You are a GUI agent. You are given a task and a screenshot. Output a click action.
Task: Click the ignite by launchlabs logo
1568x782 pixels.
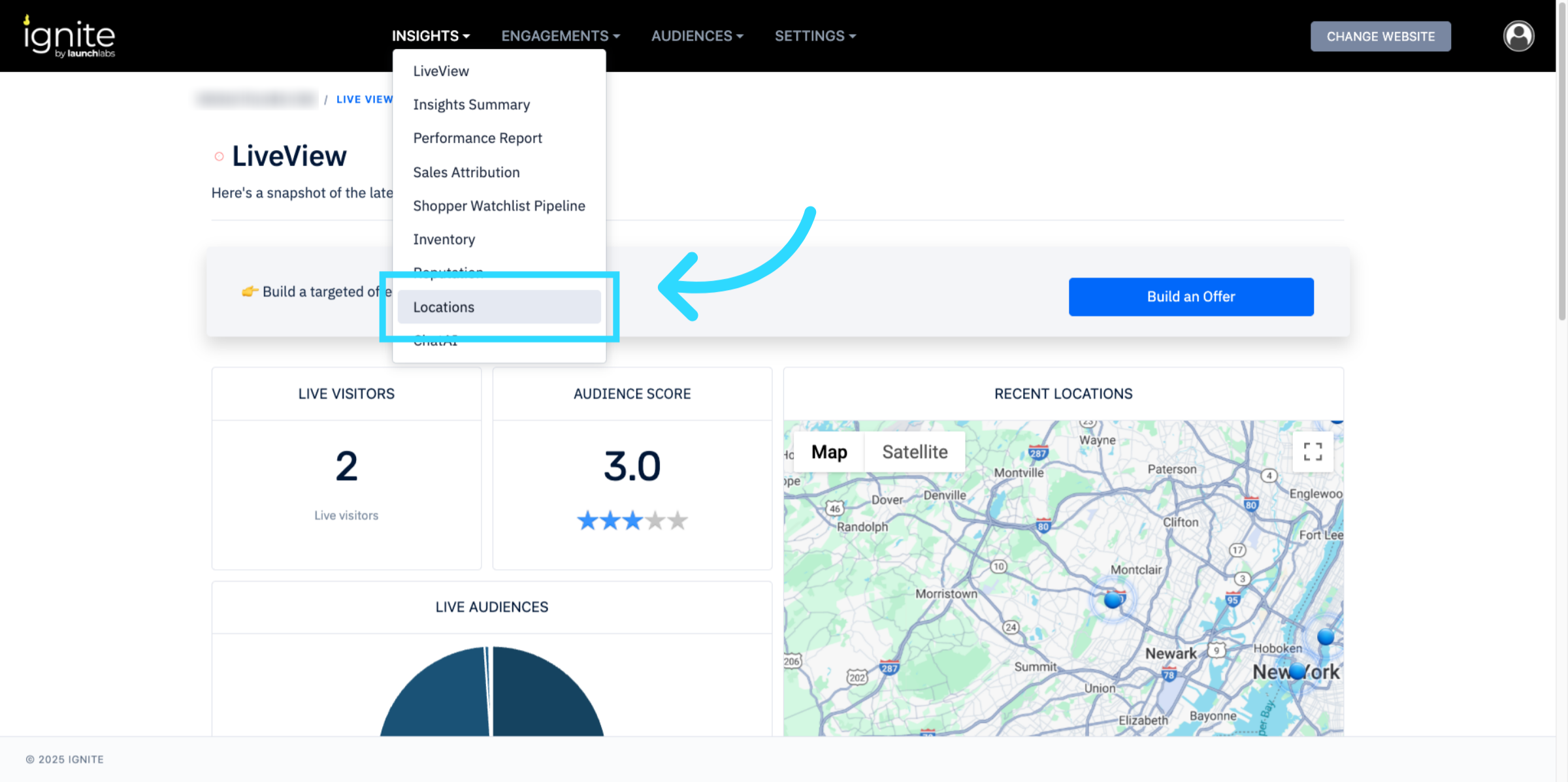point(69,37)
